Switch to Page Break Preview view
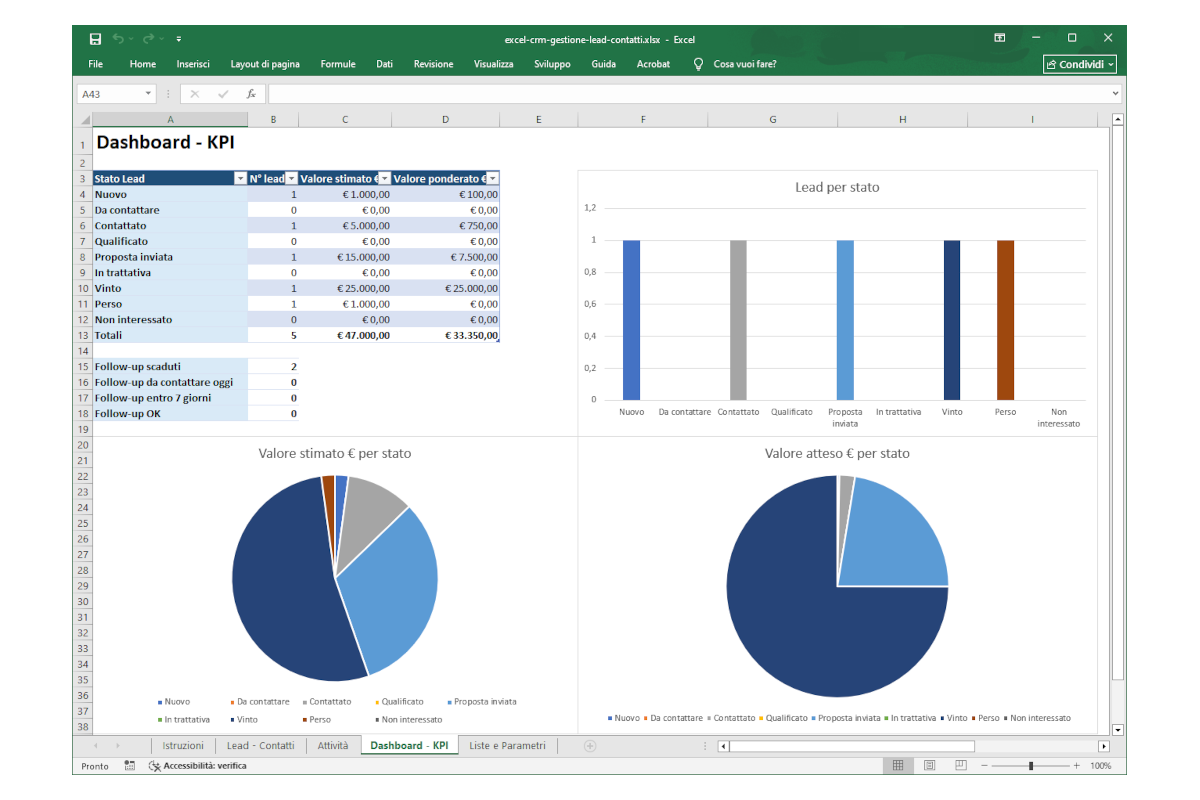The height and width of the screenshot is (800, 1200). 961,766
